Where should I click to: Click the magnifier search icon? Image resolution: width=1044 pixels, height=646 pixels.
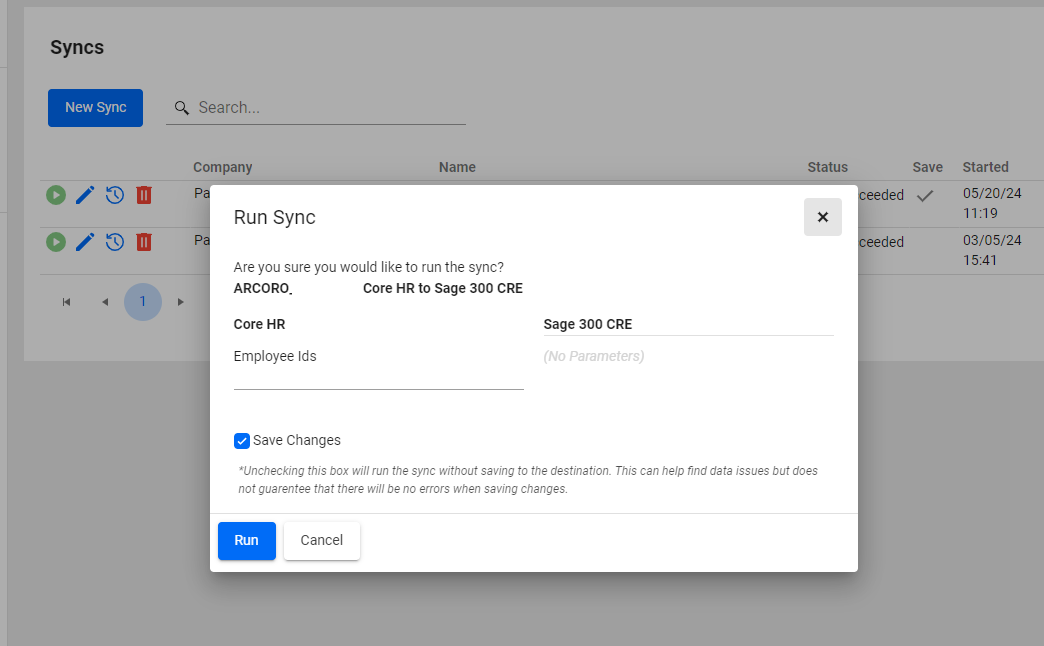tap(182, 108)
